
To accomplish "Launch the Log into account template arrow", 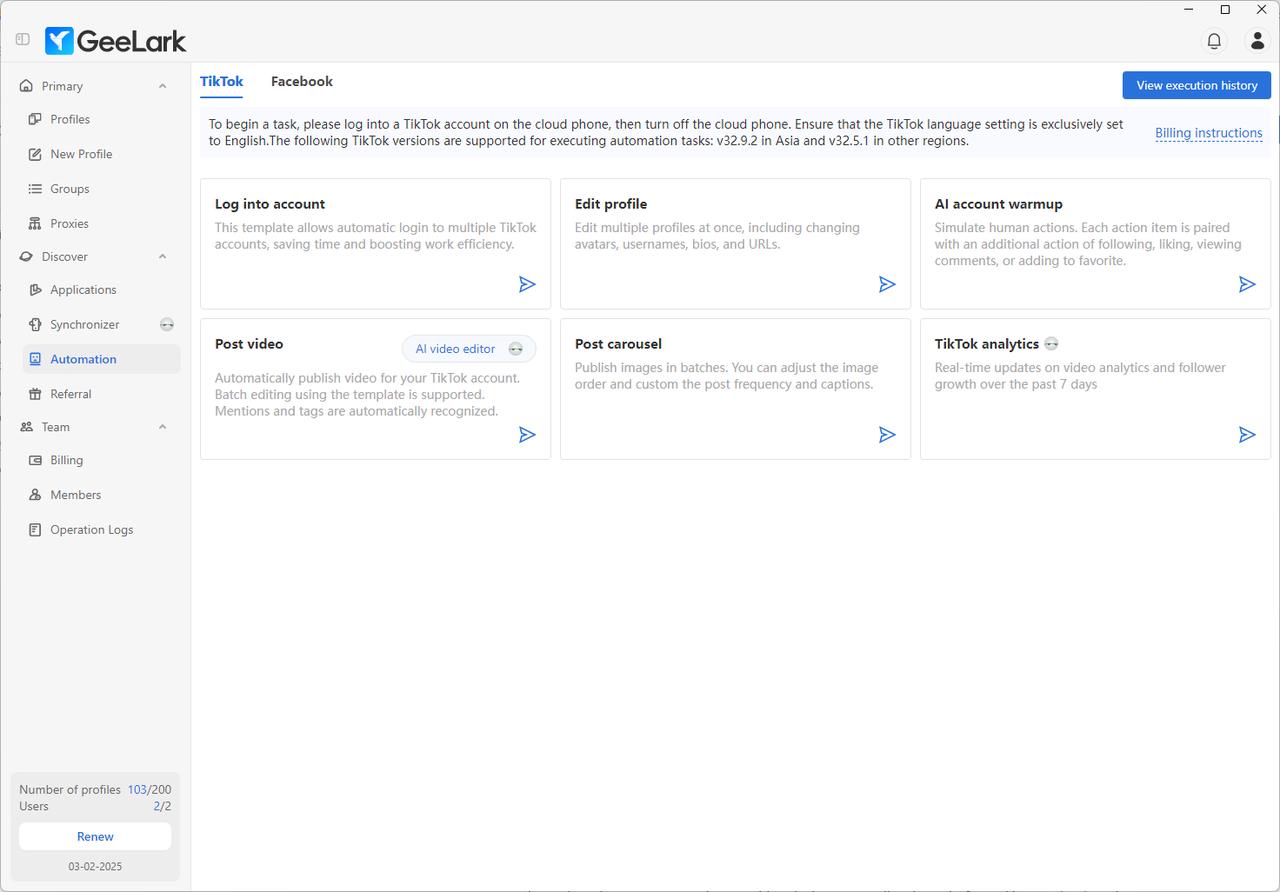I will pyautogui.click(x=527, y=285).
